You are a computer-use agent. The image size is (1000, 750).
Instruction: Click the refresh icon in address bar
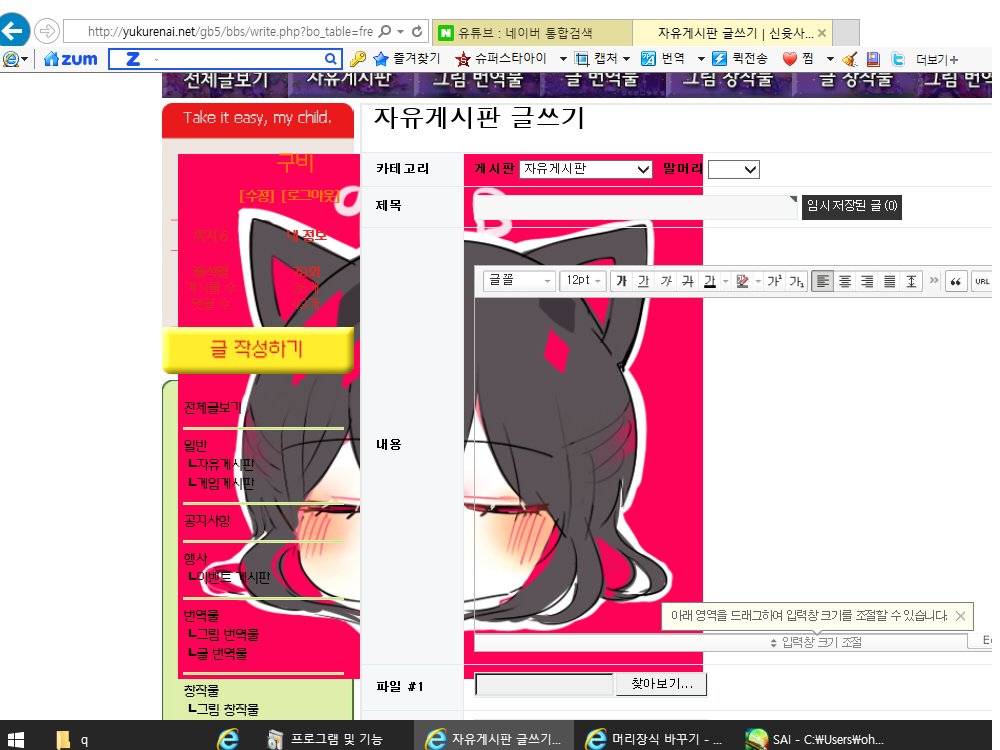click(x=416, y=31)
